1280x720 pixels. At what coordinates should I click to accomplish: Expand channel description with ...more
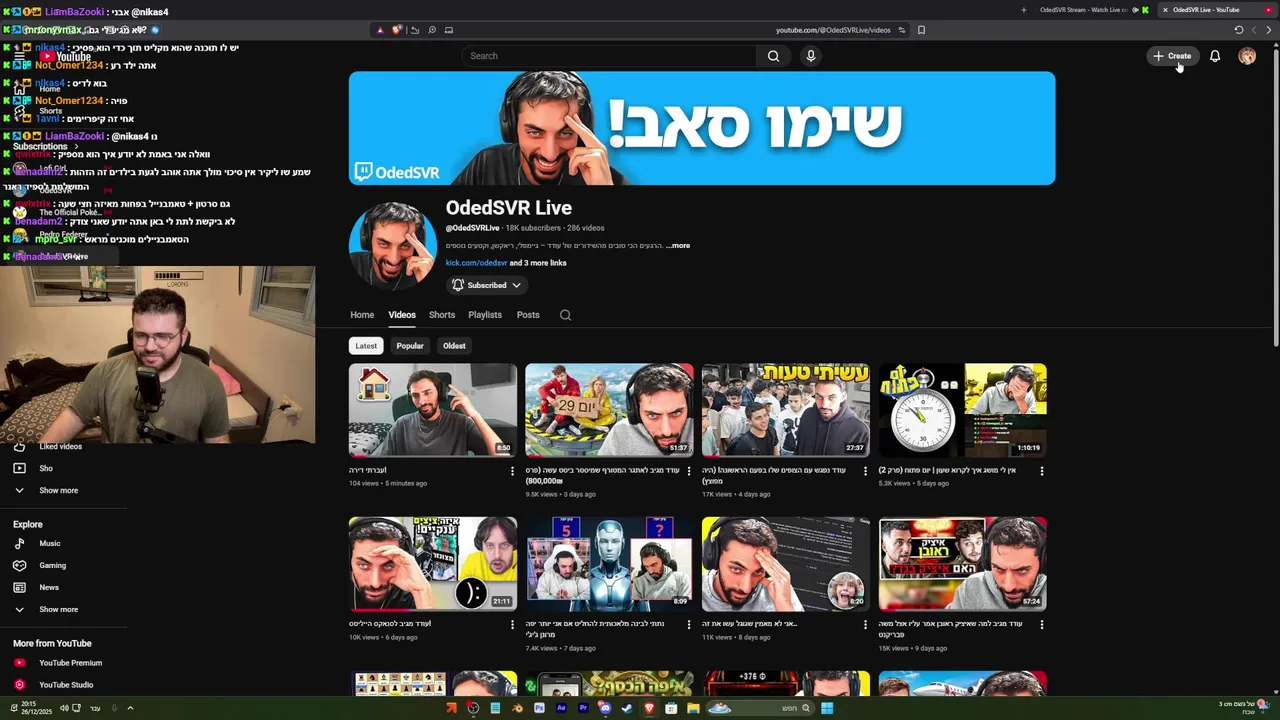(679, 245)
